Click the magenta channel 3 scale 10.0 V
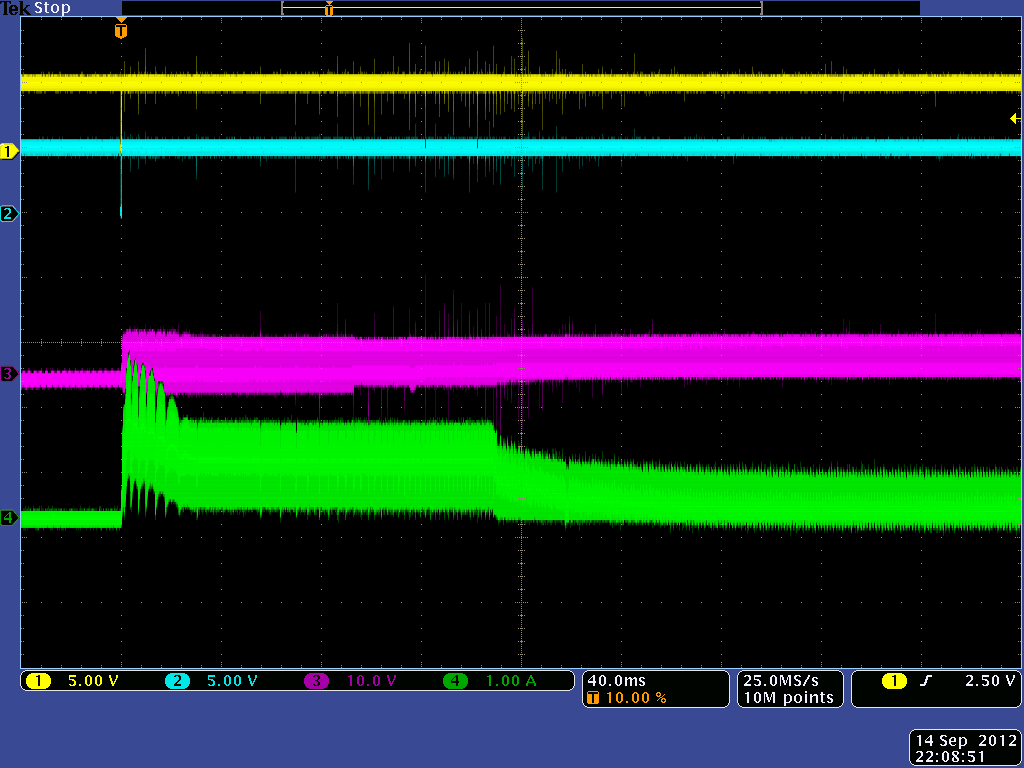 point(372,681)
